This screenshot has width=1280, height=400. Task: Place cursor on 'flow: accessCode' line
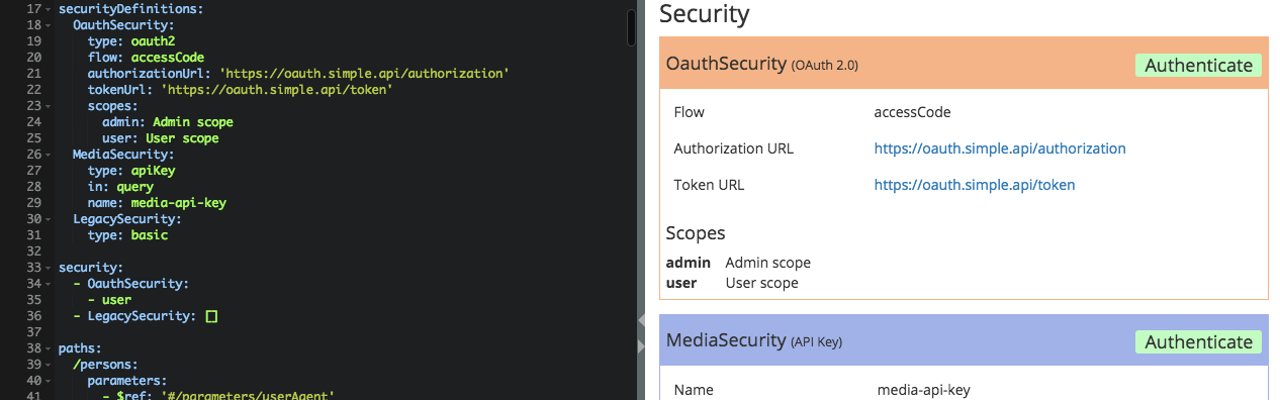(x=146, y=57)
